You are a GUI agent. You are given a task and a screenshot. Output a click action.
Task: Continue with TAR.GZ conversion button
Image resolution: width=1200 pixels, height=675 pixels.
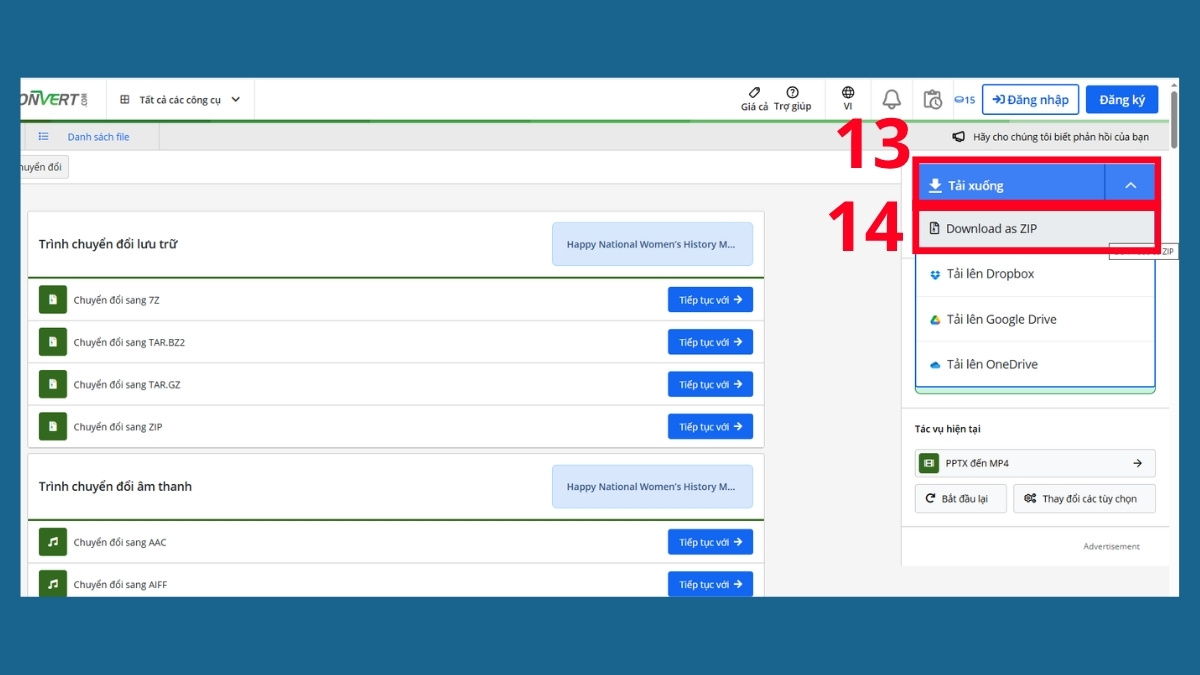710,384
